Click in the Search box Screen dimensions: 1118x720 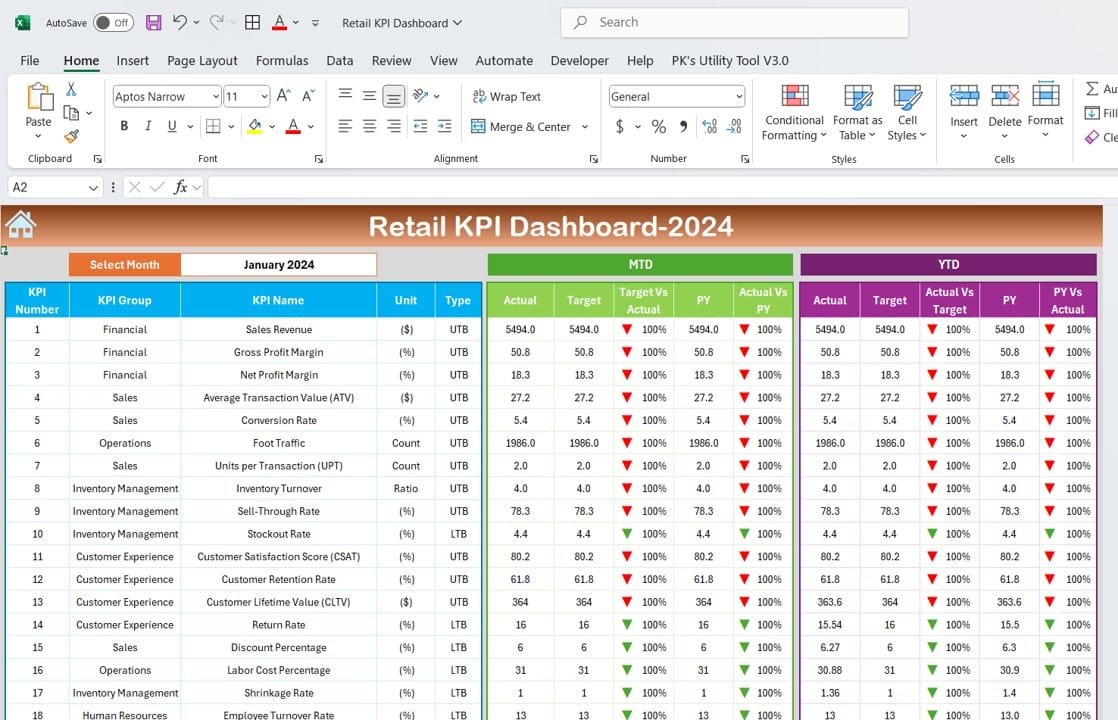[735, 22]
